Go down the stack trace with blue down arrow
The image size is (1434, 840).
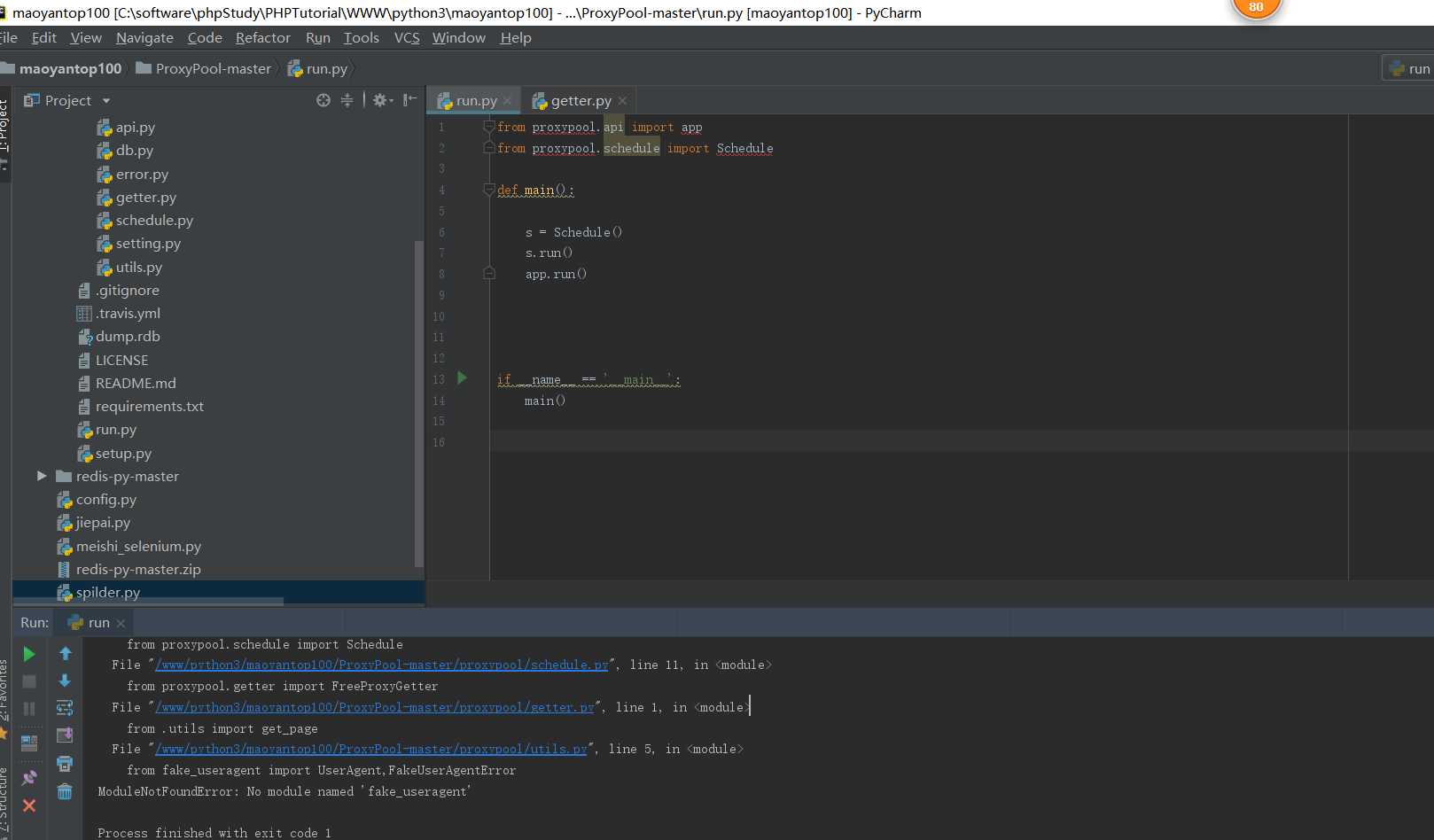pos(65,681)
